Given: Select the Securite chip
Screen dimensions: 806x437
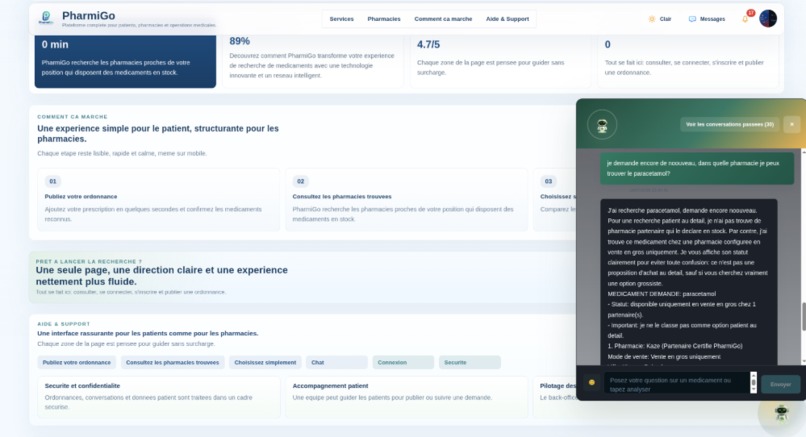Looking at the screenshot, I should point(469,362).
